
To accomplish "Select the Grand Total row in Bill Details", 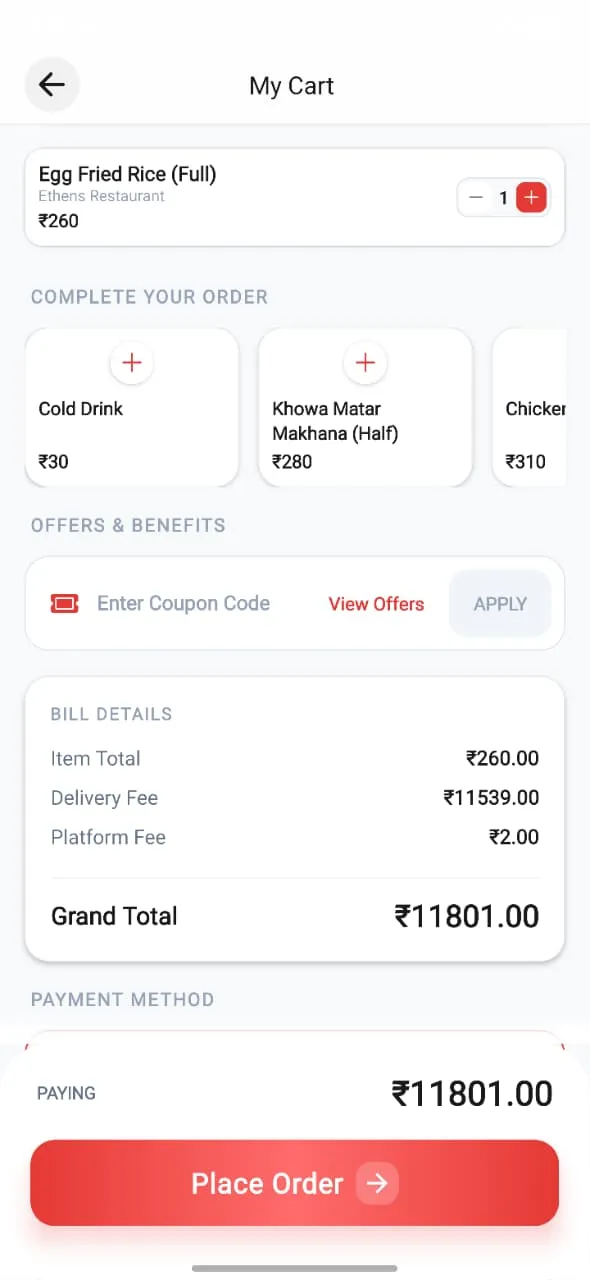I will coord(295,916).
